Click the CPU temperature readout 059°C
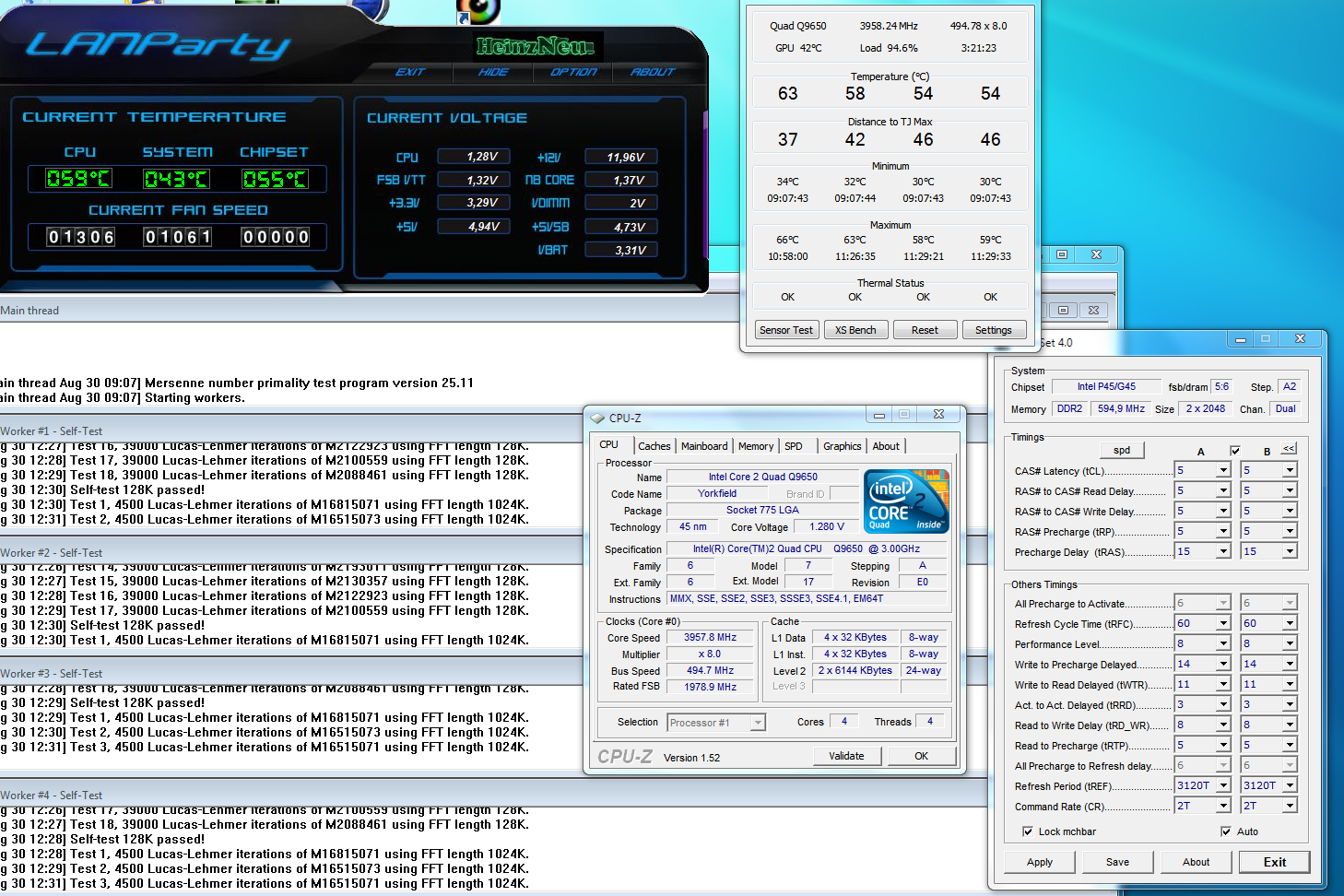This screenshot has height=896, width=1344. click(79, 179)
